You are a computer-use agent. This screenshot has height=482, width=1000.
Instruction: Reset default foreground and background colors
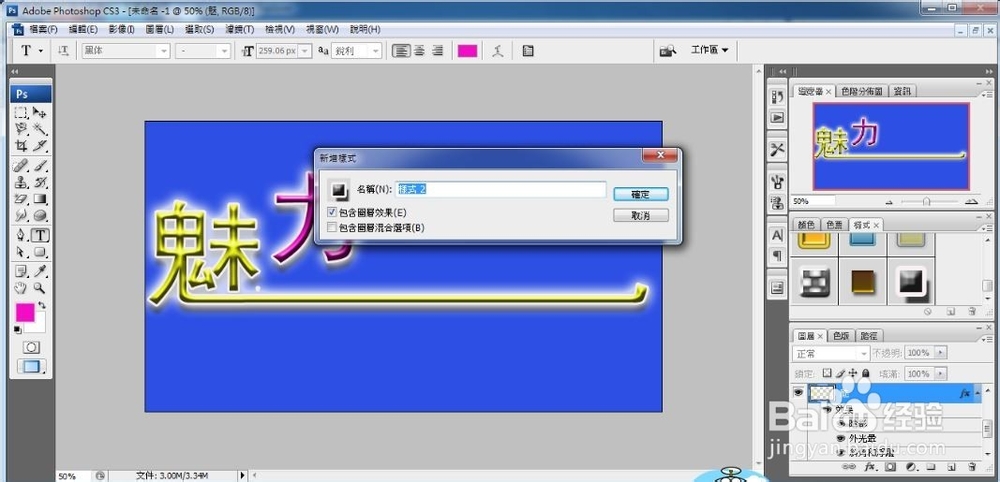(18, 330)
